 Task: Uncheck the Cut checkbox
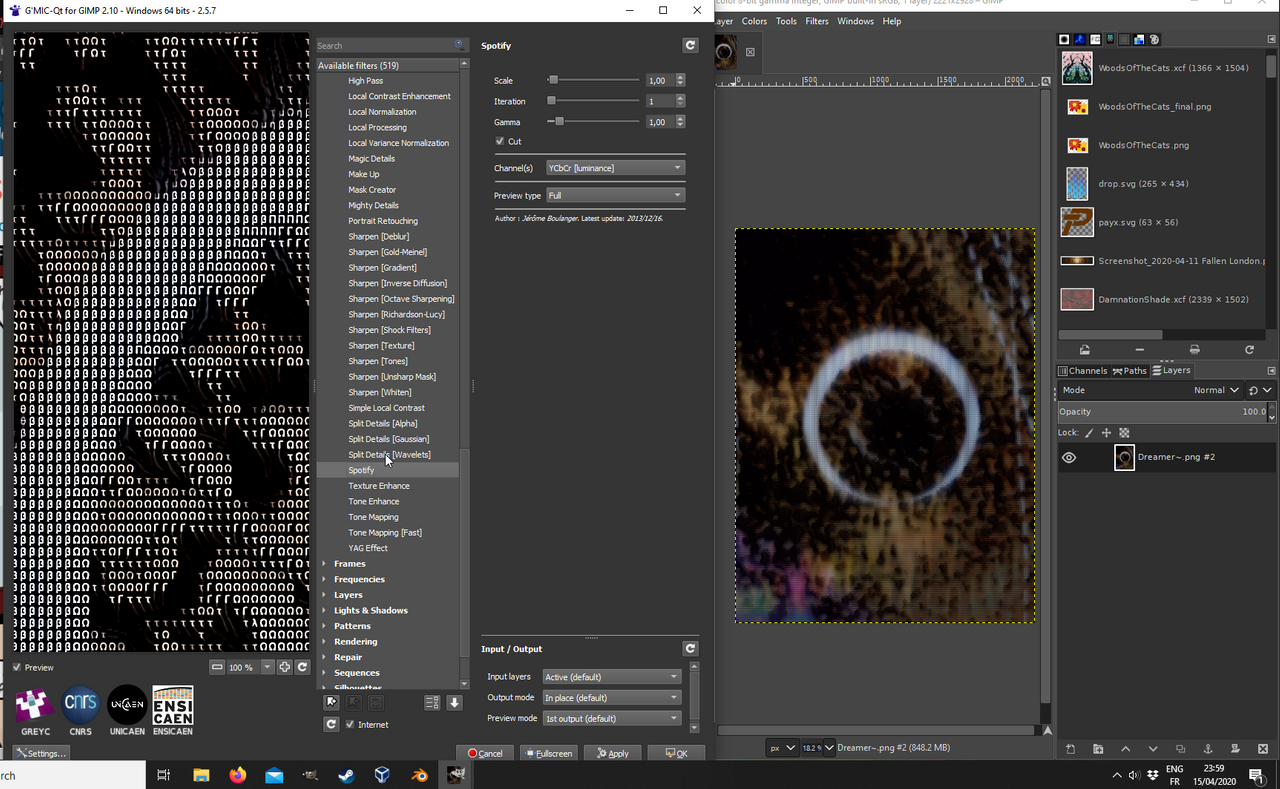tap(500, 141)
